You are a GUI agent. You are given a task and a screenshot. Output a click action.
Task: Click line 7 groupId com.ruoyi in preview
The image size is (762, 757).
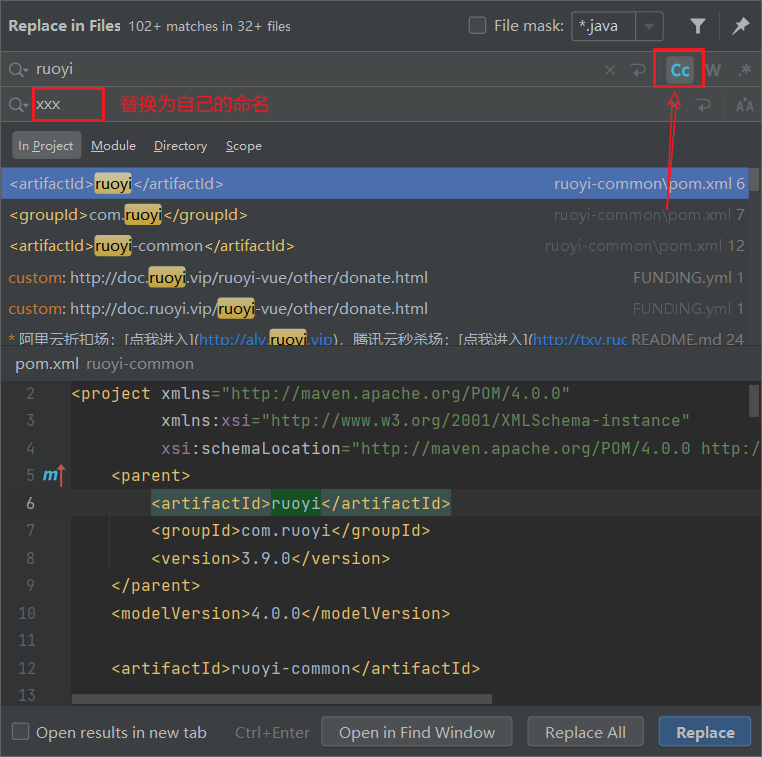tap(291, 530)
